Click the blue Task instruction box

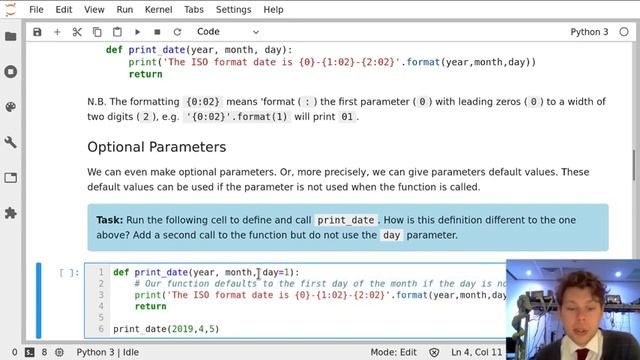tap(348, 227)
